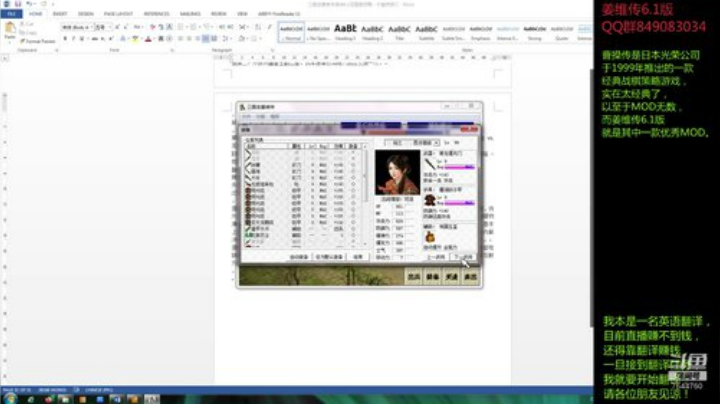
Task: Click the Distributed alignment icon
Action: tap(214, 39)
